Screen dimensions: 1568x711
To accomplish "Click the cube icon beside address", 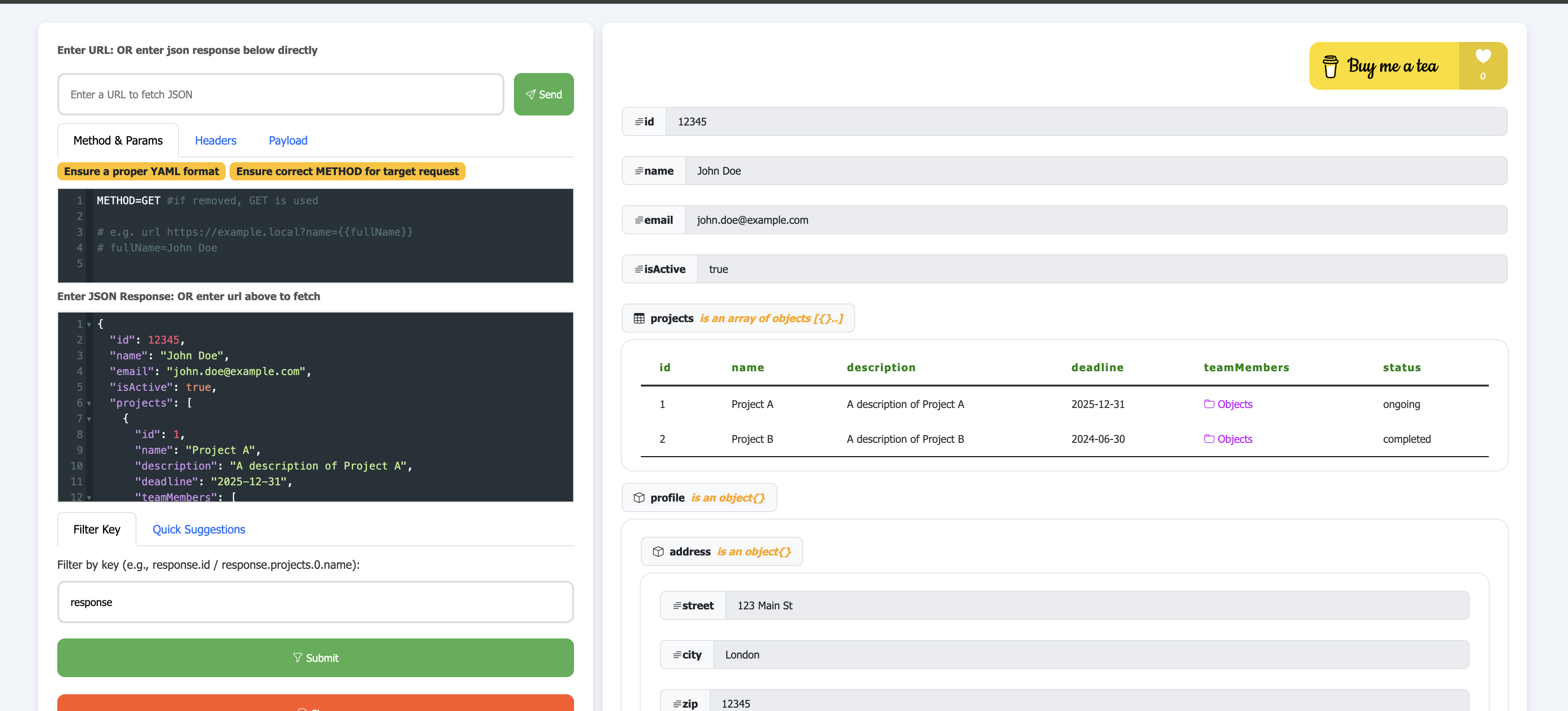I will [658, 552].
